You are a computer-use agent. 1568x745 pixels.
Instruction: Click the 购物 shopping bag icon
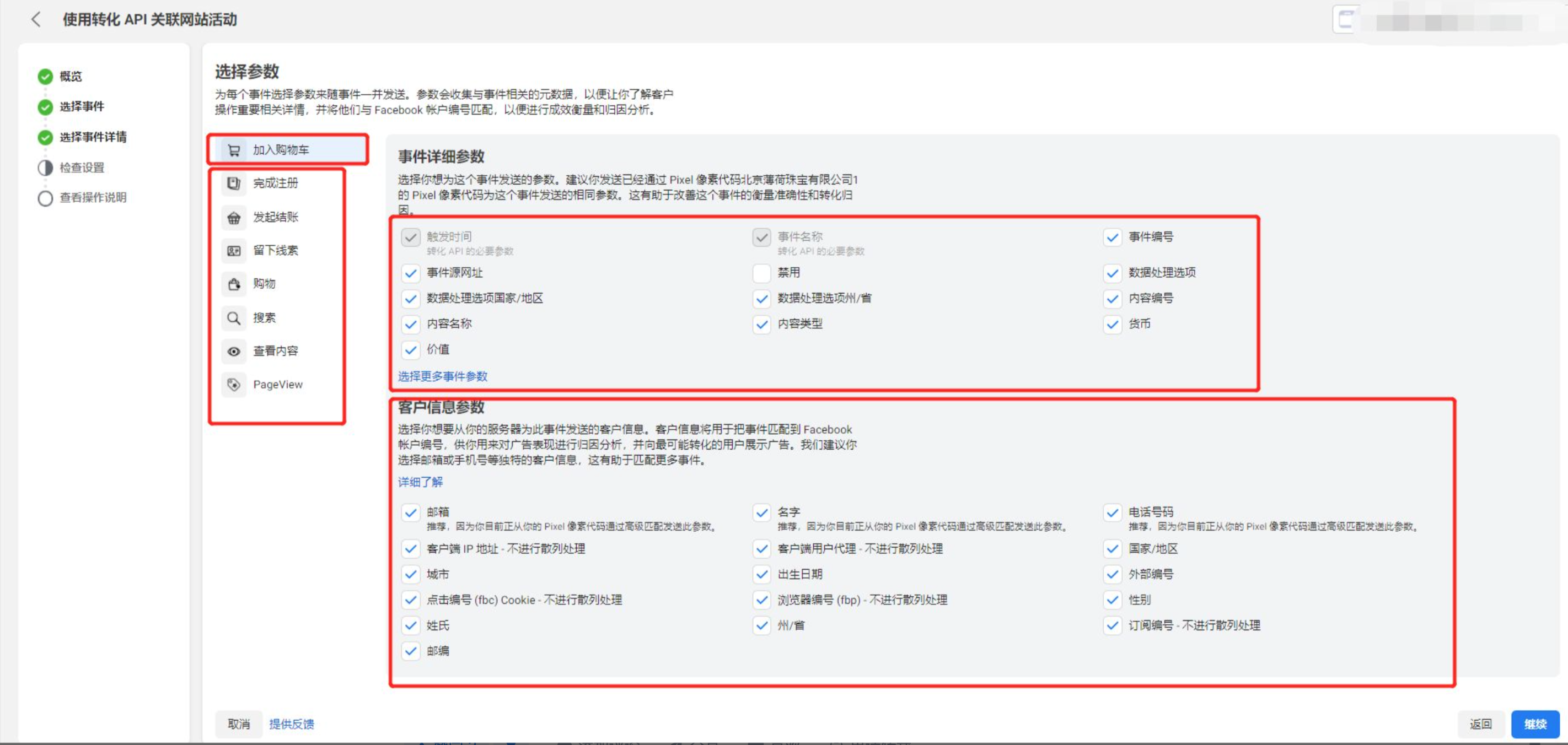coord(234,283)
